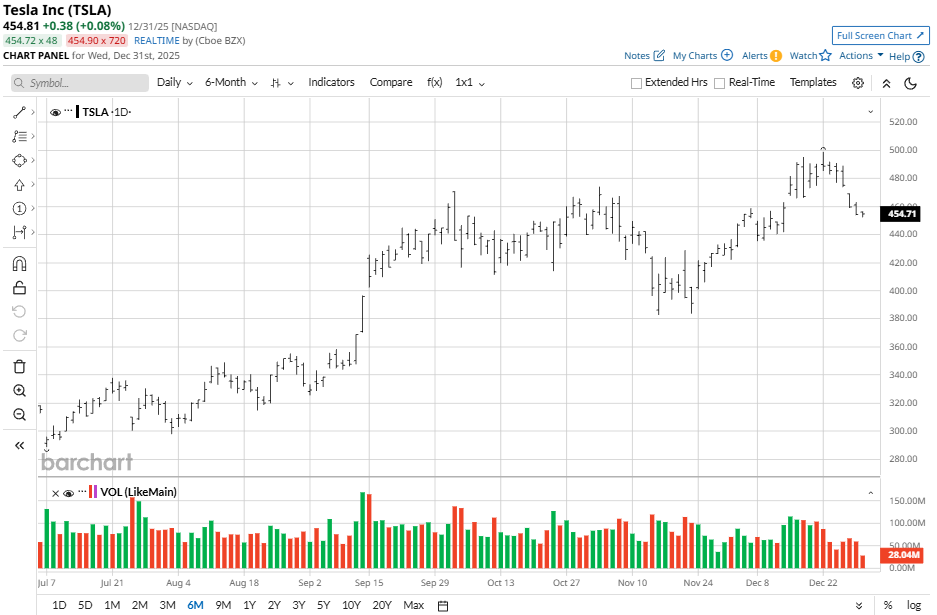Click the redo arrow icon

(x=19, y=335)
